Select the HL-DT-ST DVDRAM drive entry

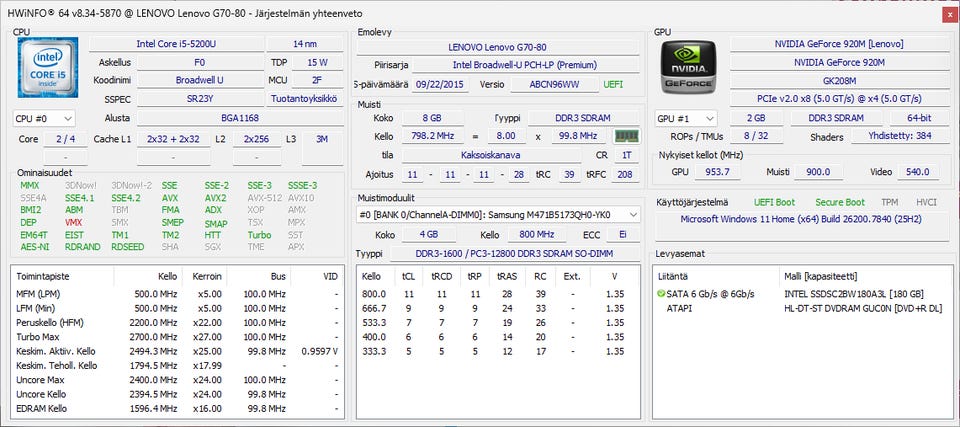[862, 308]
